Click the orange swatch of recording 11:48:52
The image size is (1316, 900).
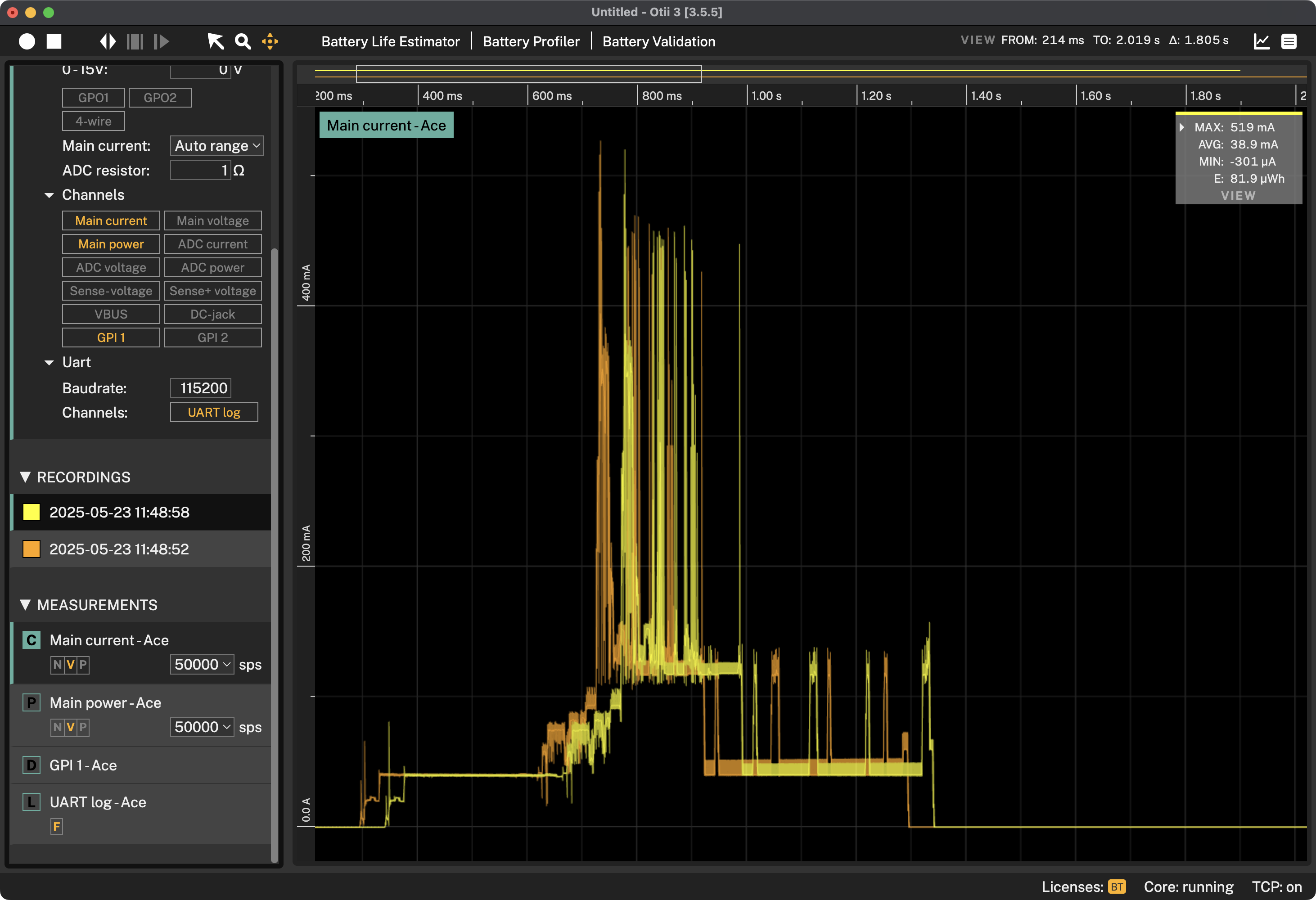tap(31, 549)
